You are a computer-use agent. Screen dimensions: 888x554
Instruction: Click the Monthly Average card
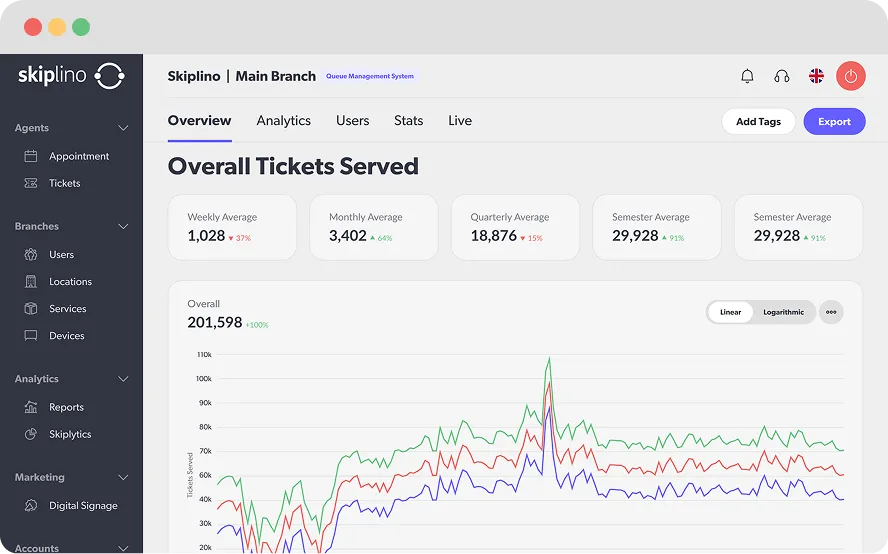tap(374, 227)
